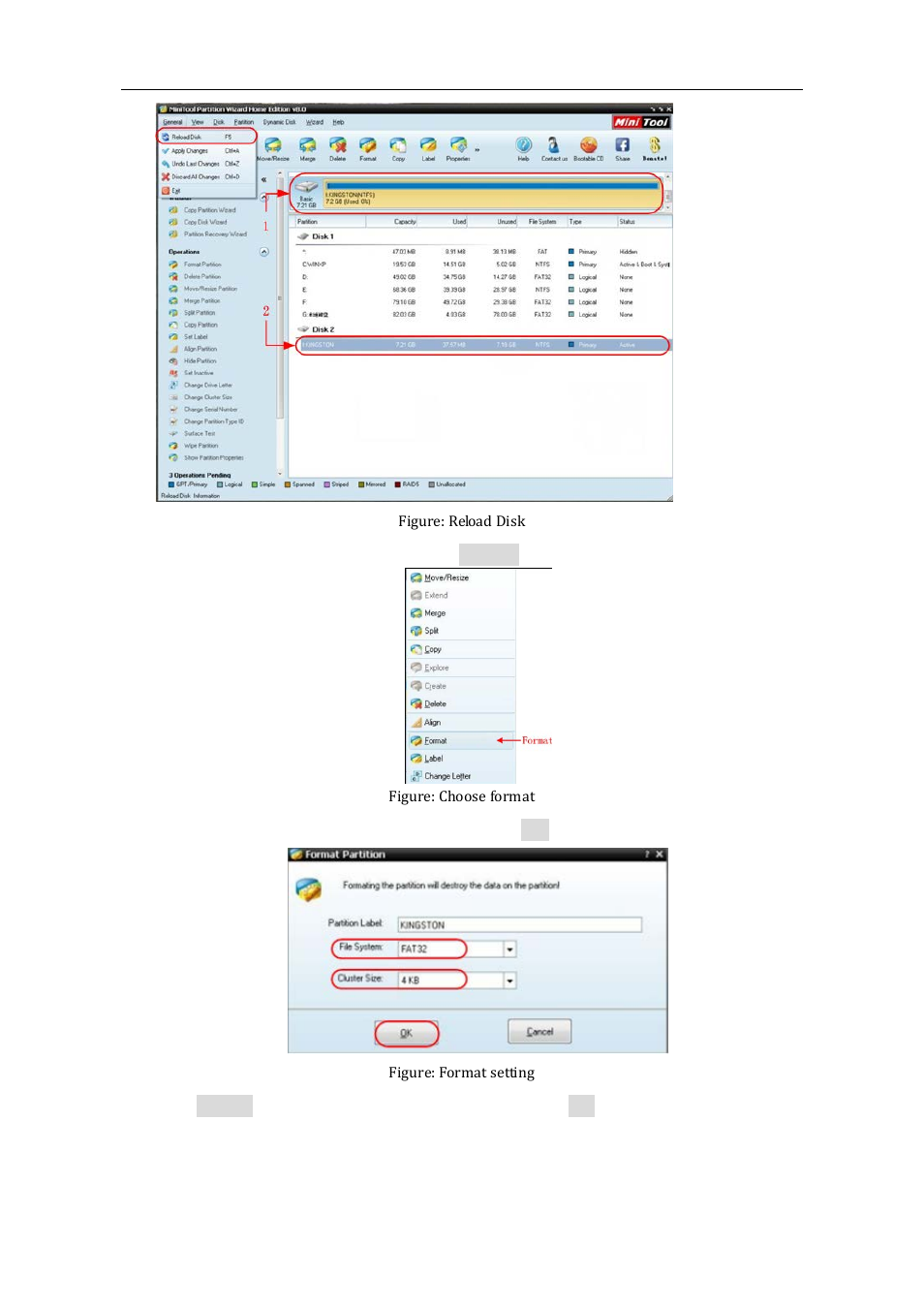
Task: Click the Partition Label input field
Action: click(x=519, y=925)
